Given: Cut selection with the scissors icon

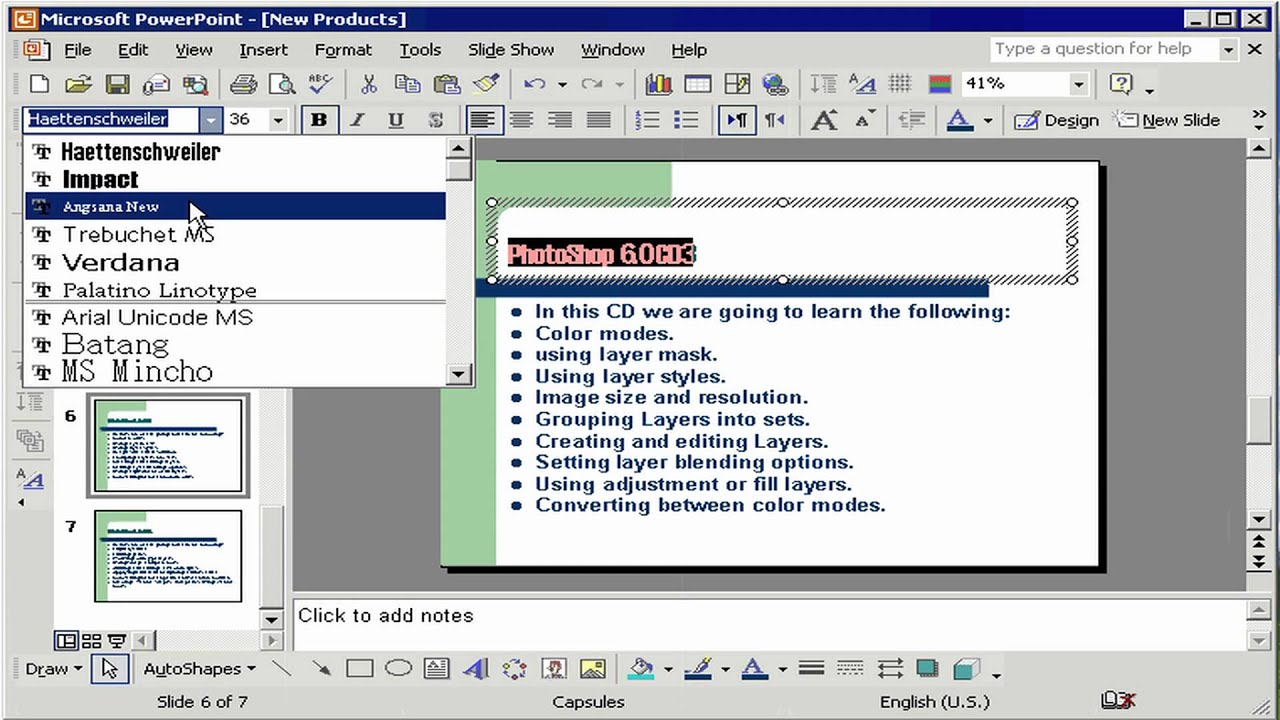Looking at the screenshot, I should click(368, 84).
